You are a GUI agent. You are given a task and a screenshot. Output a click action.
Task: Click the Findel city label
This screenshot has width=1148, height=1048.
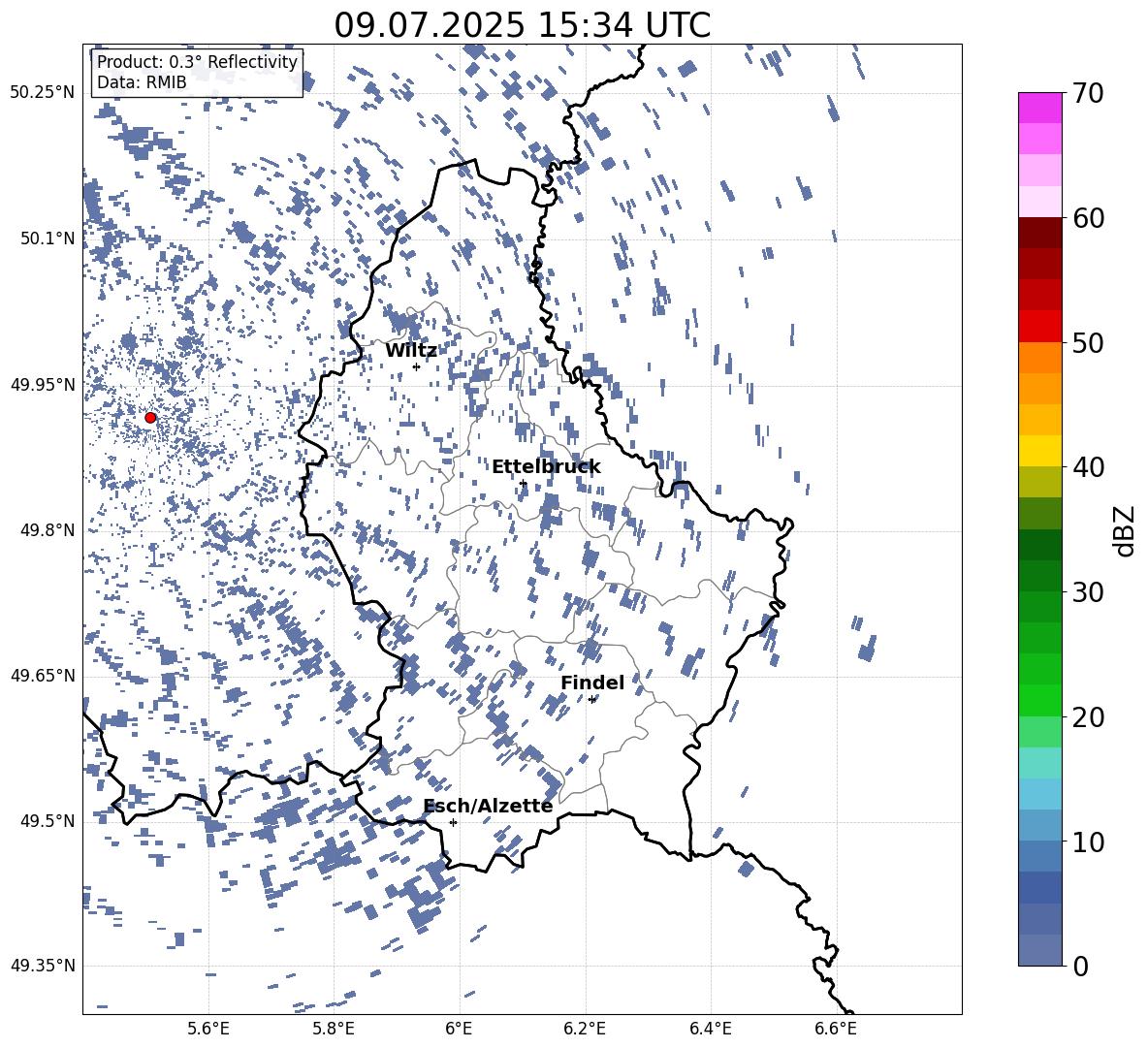[592, 683]
